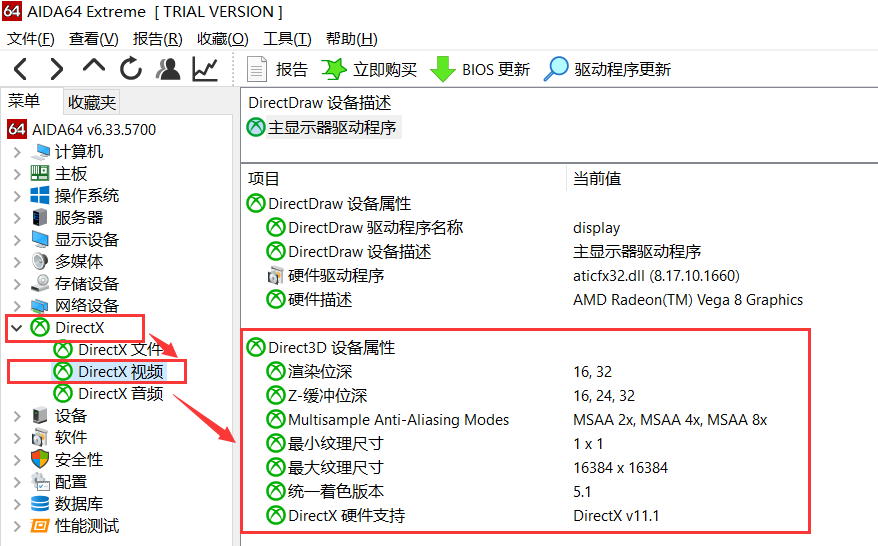Expand the 多媒体 tree node
Viewport: 878px width, 546px height.
17,262
